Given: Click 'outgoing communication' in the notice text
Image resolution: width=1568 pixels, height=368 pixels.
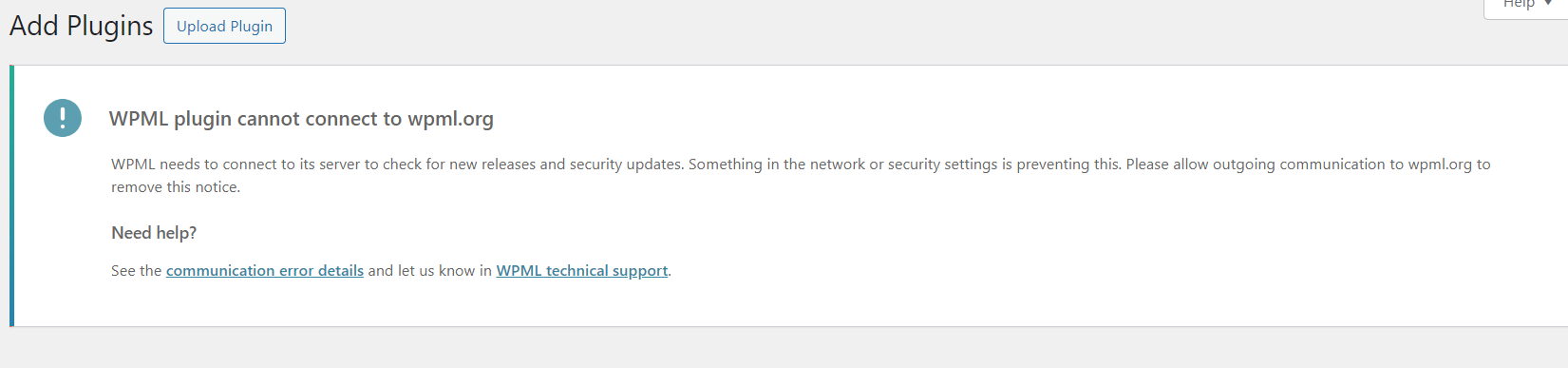Looking at the screenshot, I should 1300,165.
